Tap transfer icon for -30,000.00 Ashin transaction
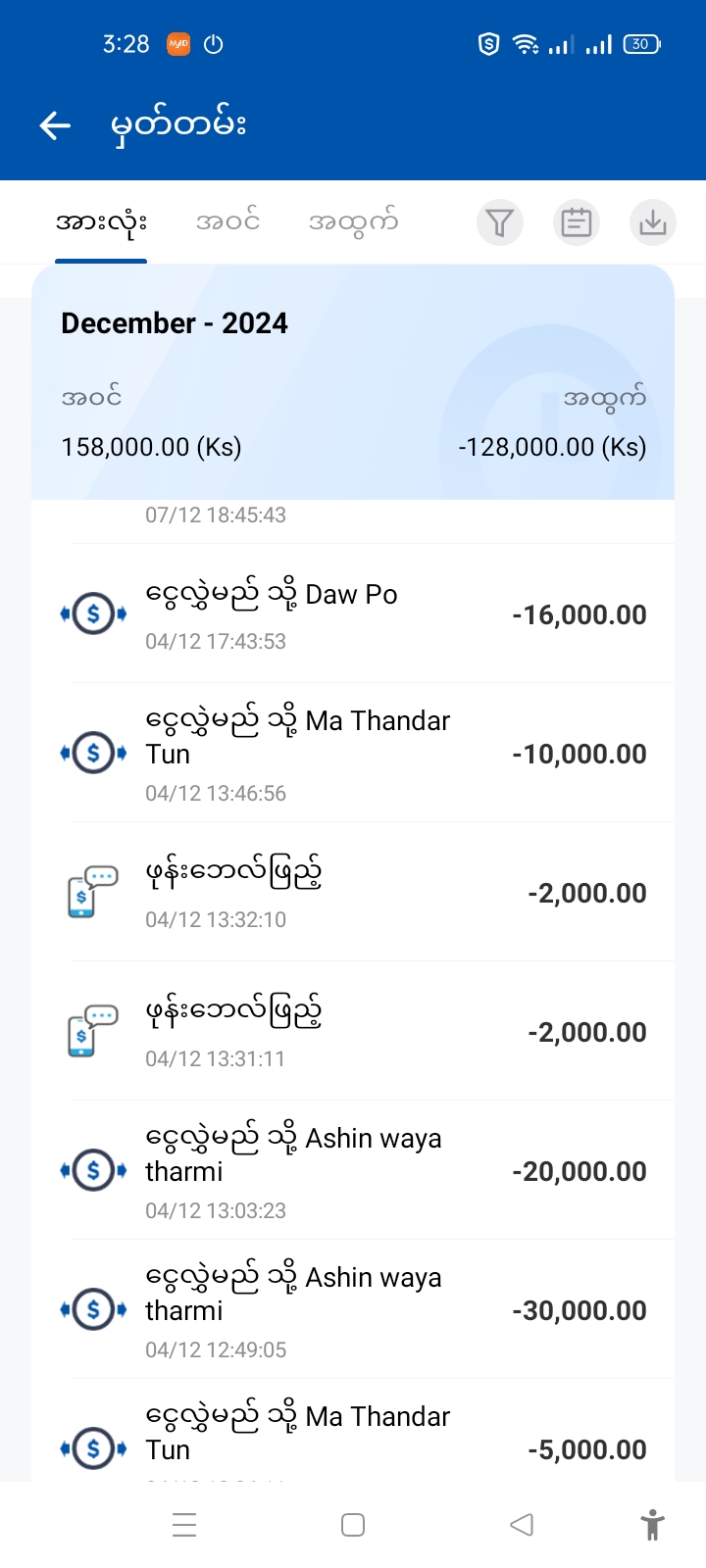 93,1309
